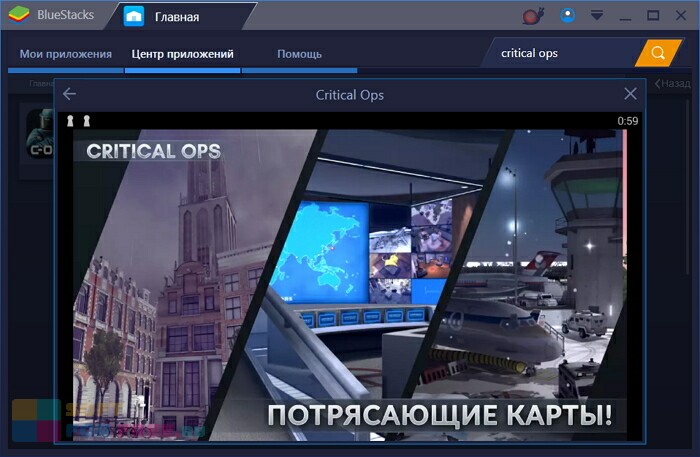Screen dimensions: 700x457
Task: Click the 0:59 video timer
Action: pyautogui.click(x=627, y=121)
